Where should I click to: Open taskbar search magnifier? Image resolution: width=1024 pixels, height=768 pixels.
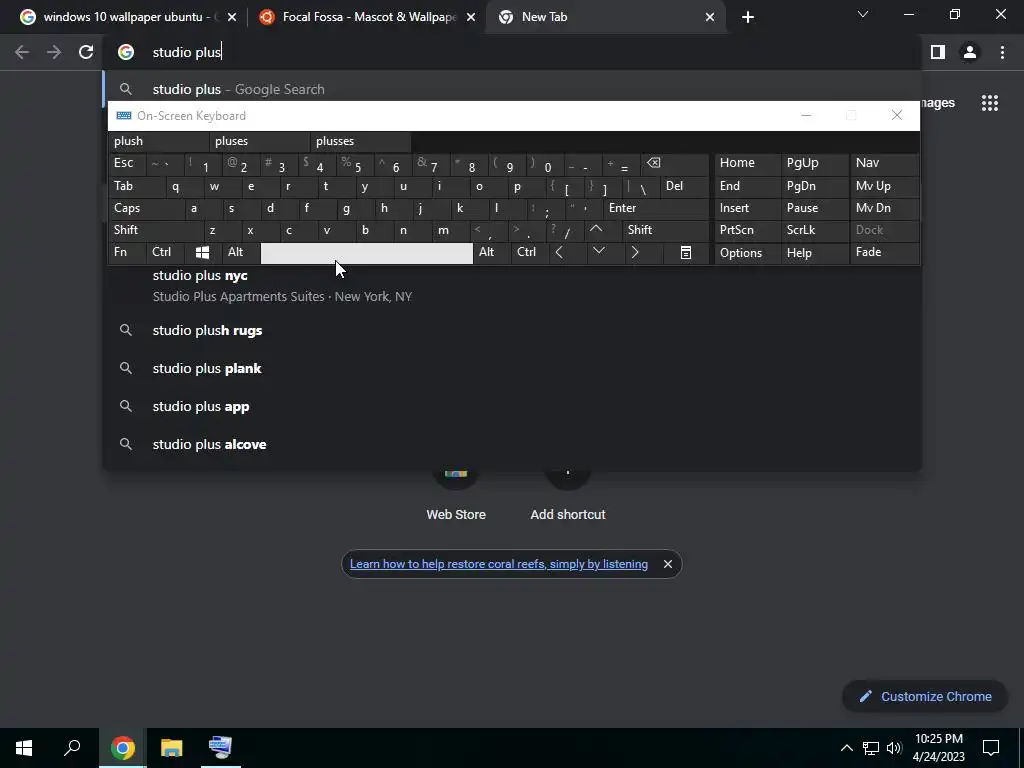[72, 748]
